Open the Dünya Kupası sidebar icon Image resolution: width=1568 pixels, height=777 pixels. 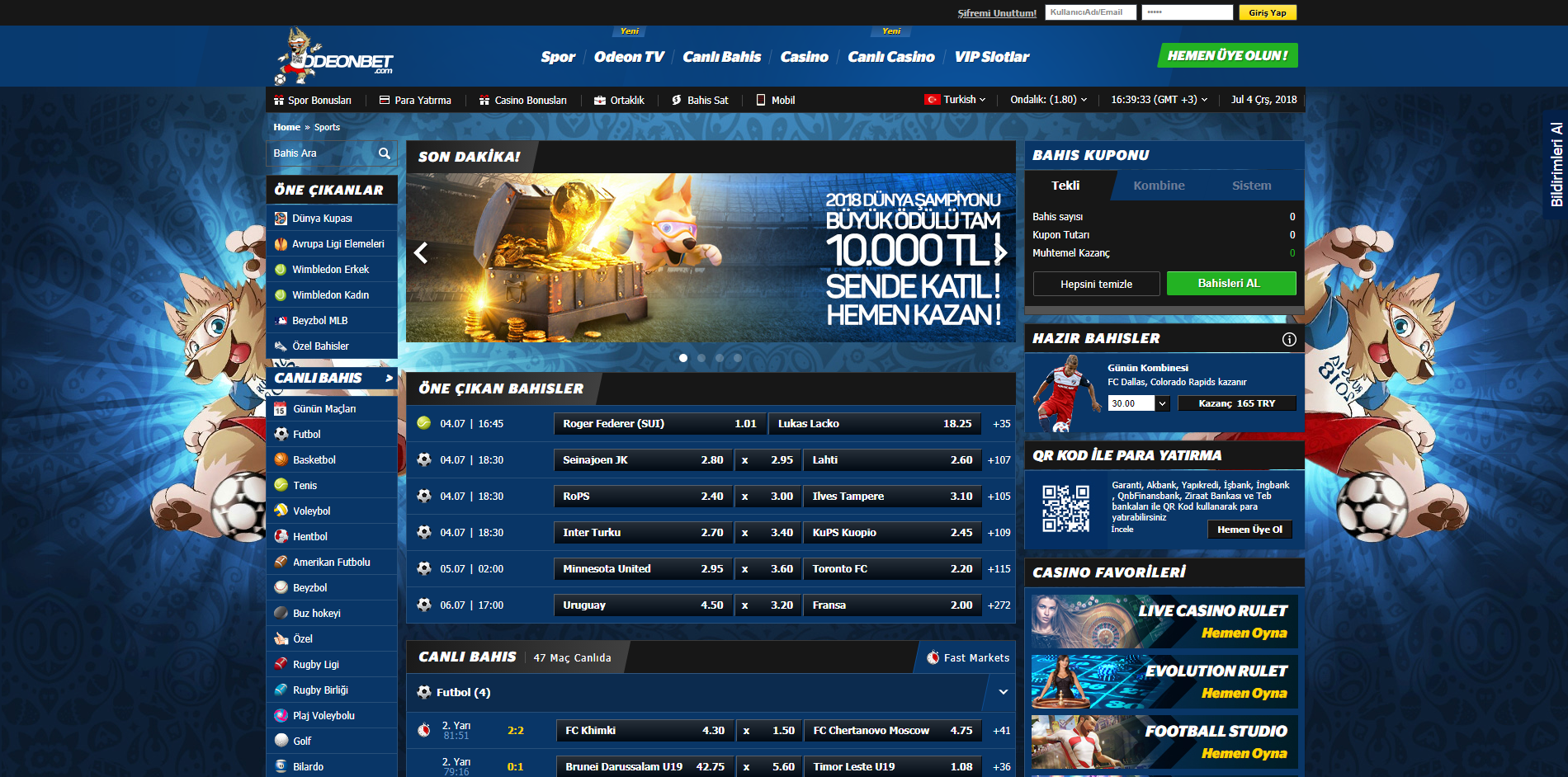(281, 219)
